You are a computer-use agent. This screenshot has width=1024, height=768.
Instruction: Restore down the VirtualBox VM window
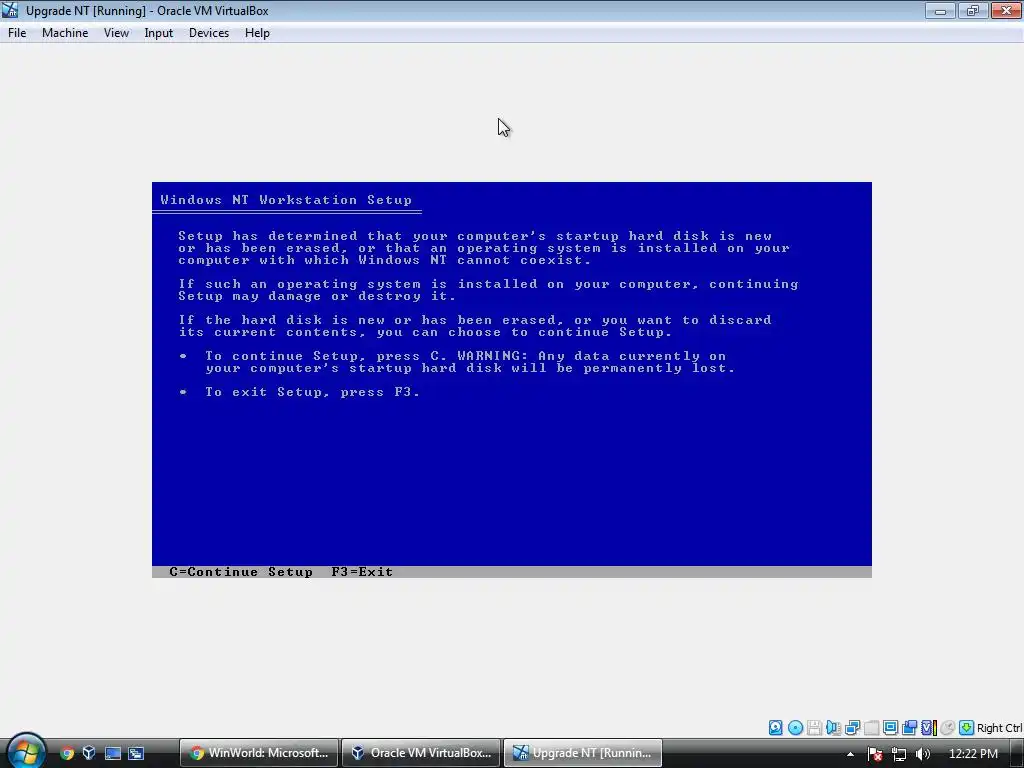tap(973, 10)
